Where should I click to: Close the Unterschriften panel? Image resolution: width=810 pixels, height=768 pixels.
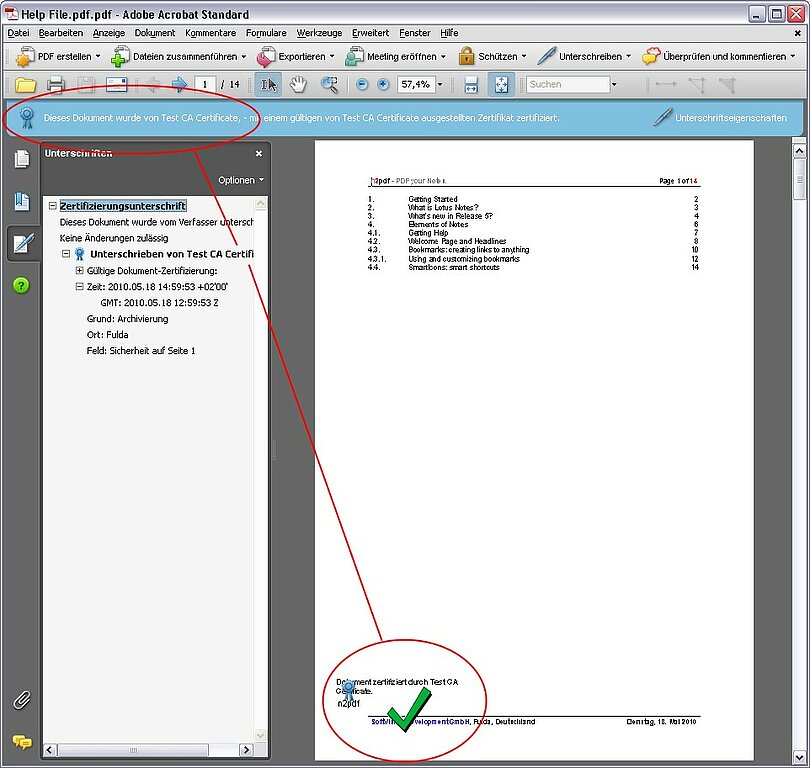point(259,153)
